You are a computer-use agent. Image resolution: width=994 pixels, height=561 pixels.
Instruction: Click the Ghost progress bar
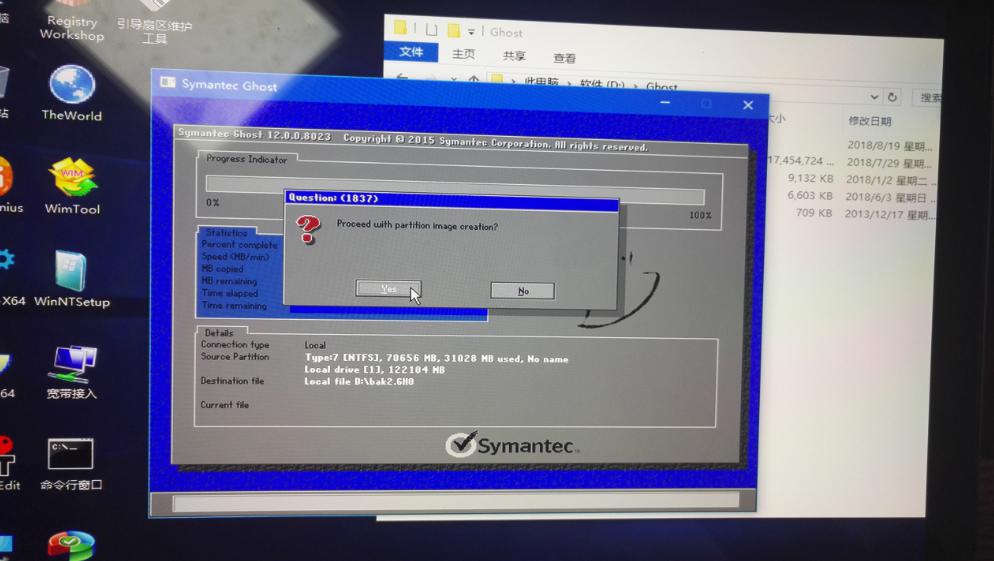tap(455, 188)
